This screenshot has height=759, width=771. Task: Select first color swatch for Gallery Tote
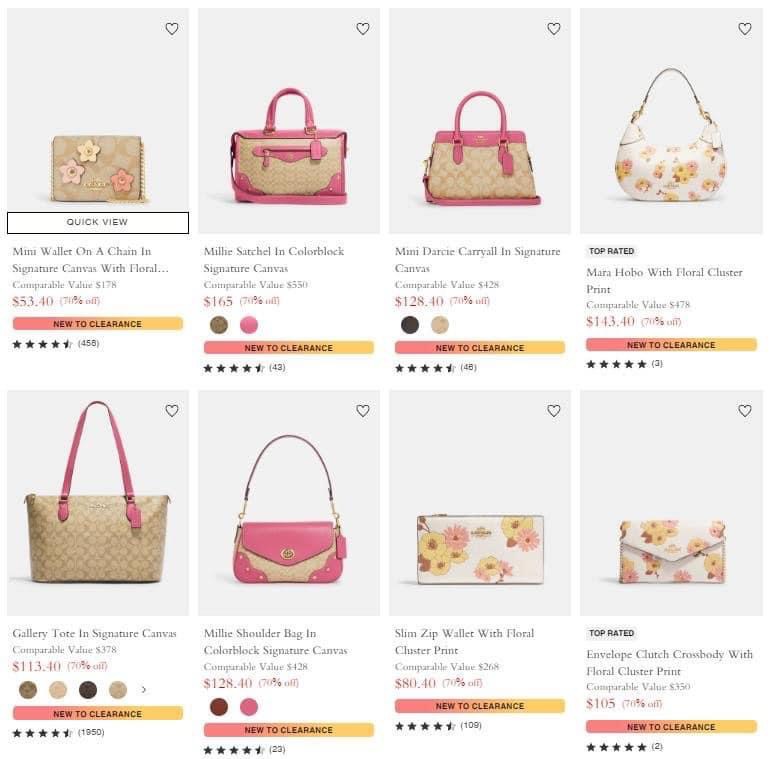point(28,689)
